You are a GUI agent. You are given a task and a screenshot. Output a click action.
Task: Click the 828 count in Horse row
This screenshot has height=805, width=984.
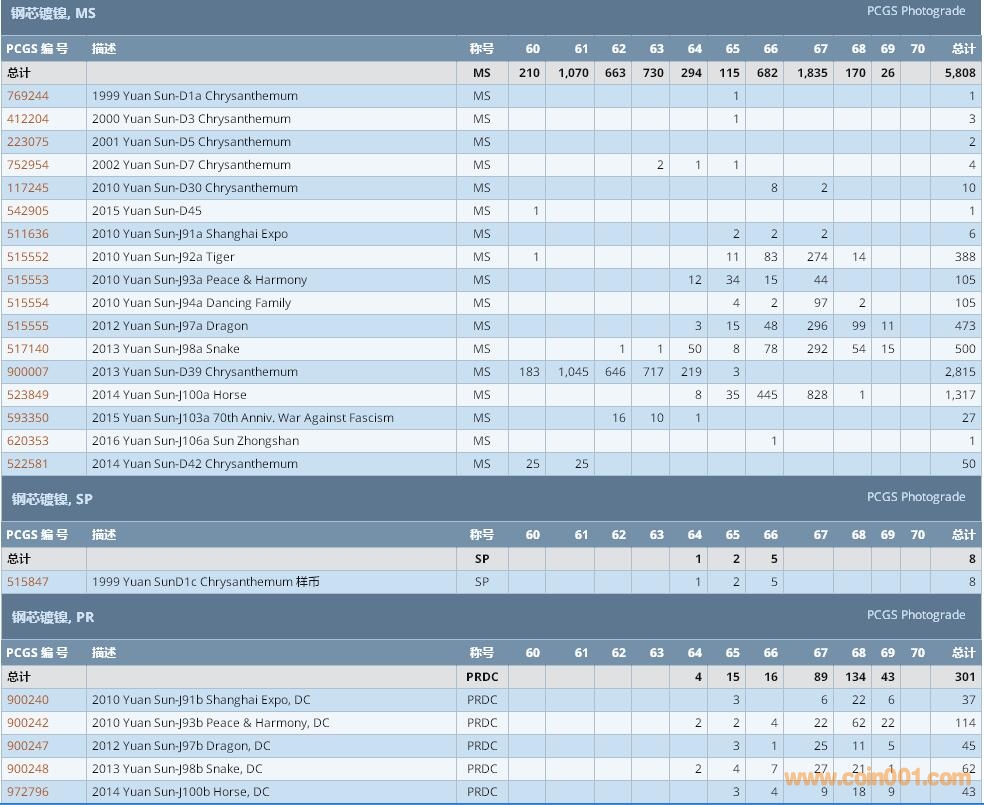pos(817,395)
